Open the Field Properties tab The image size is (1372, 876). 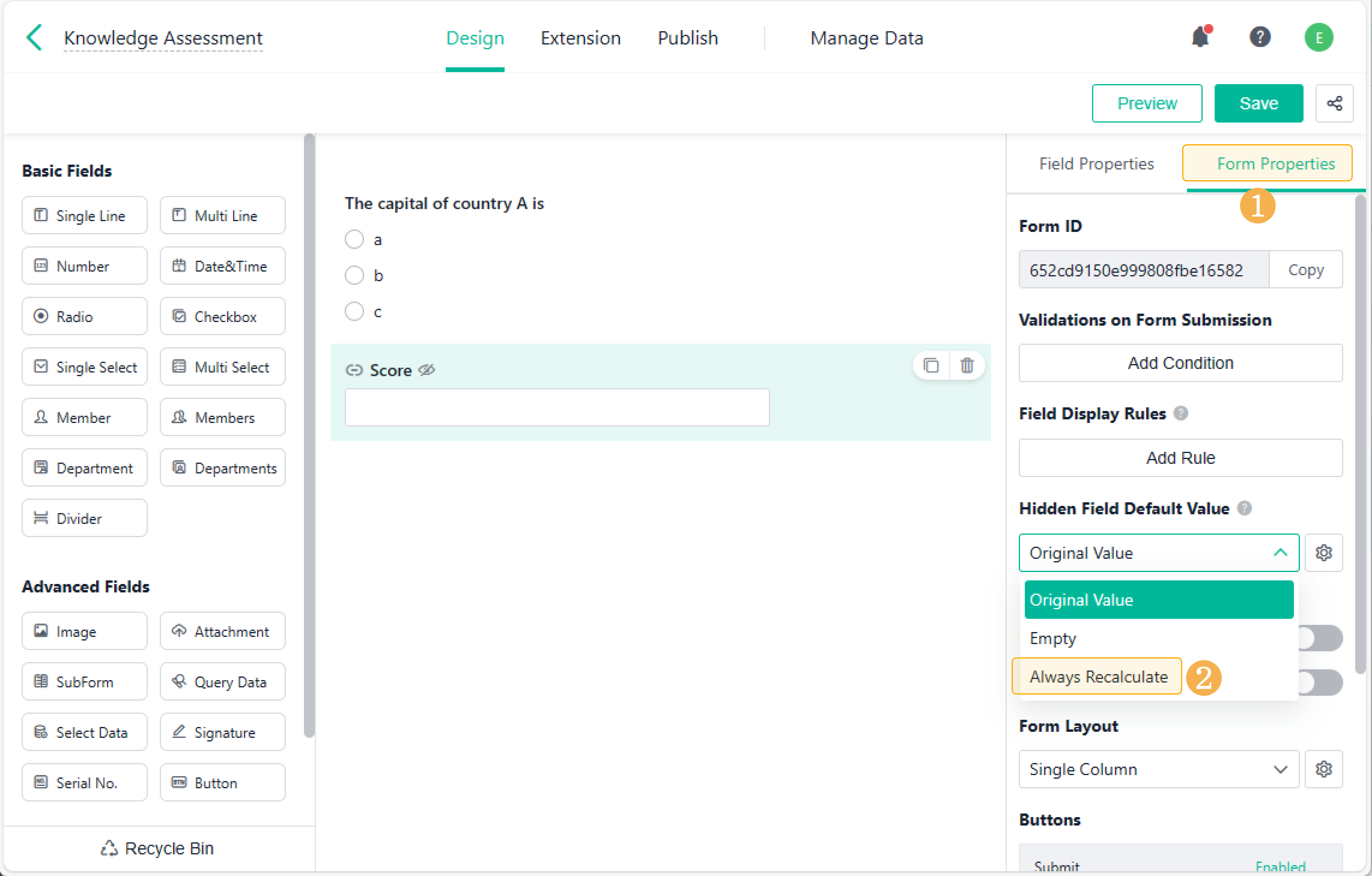[1096, 163]
